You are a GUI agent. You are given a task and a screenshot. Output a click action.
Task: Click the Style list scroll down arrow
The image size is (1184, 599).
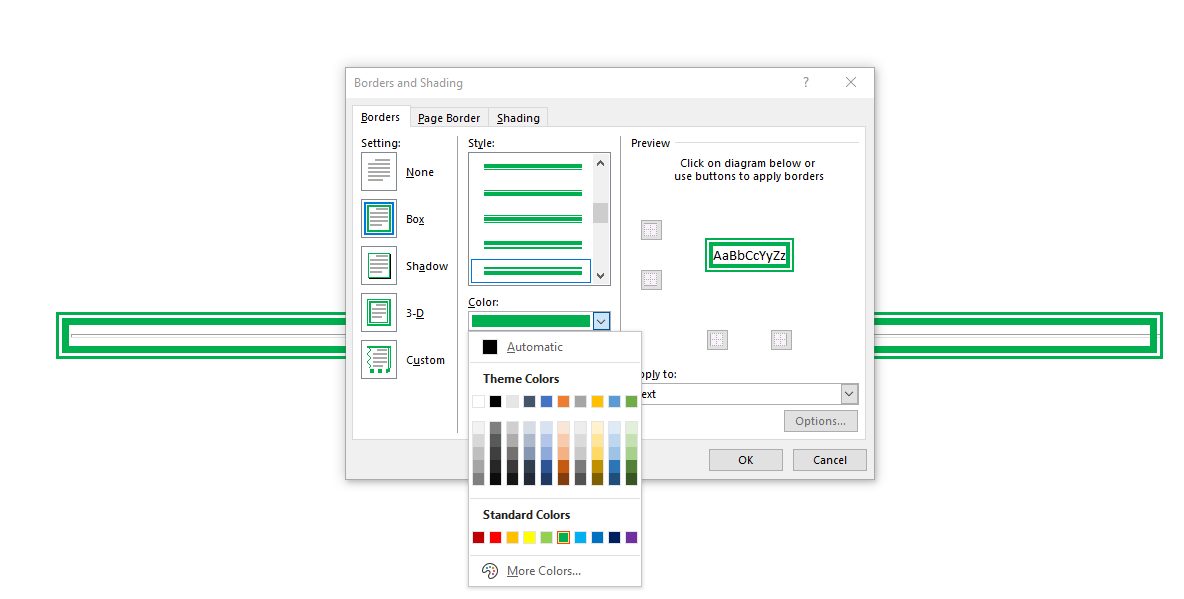pyautogui.click(x=600, y=276)
